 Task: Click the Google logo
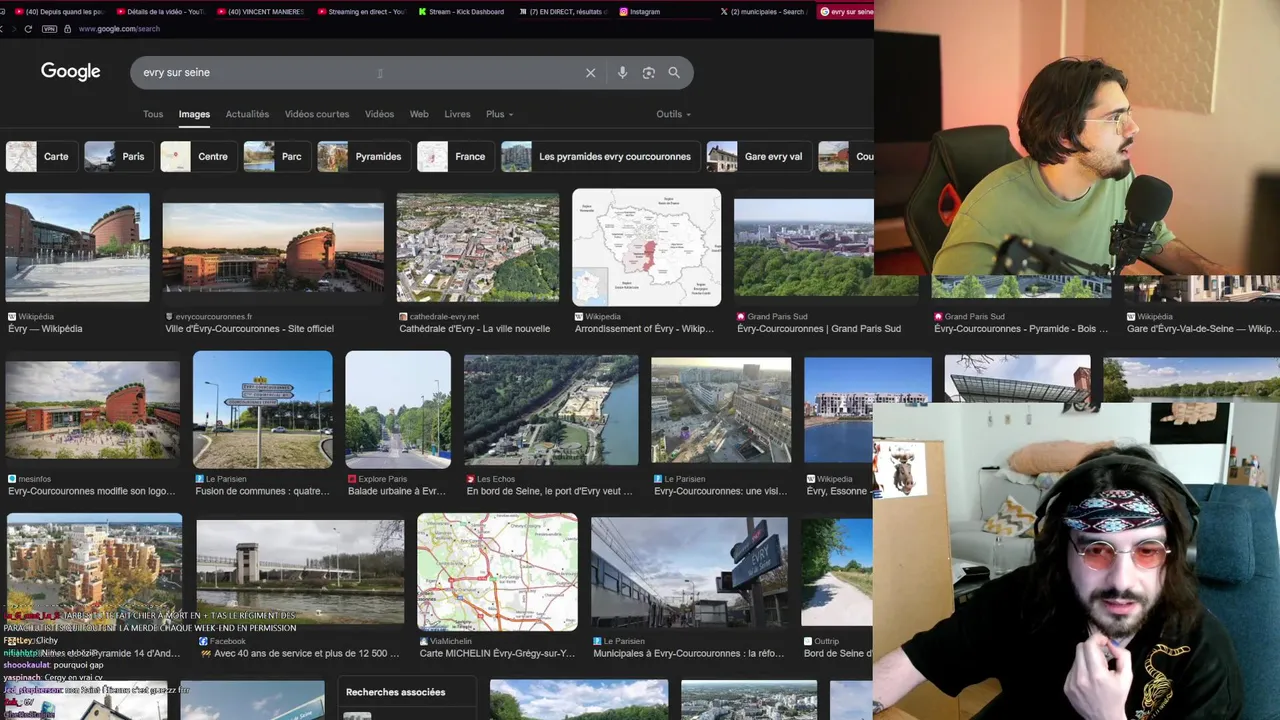70,72
